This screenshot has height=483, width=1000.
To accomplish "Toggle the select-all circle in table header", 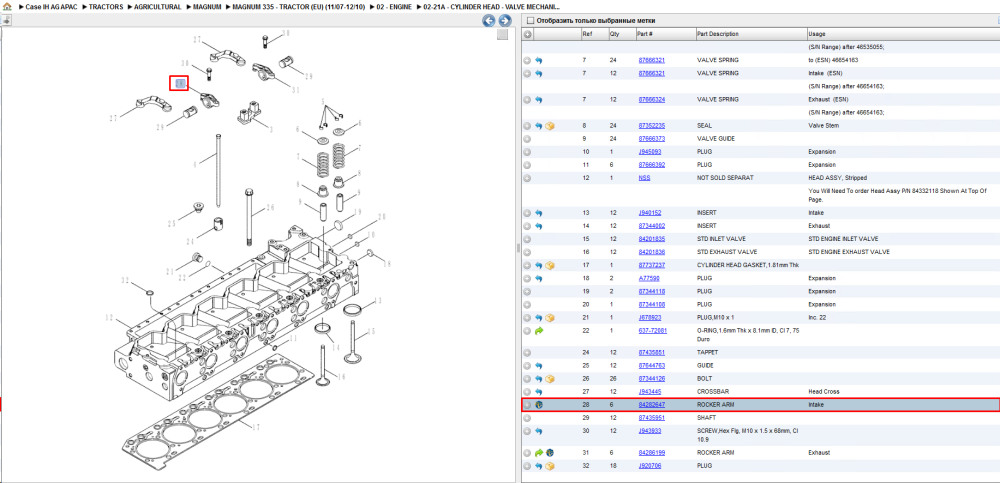I will 527,34.
